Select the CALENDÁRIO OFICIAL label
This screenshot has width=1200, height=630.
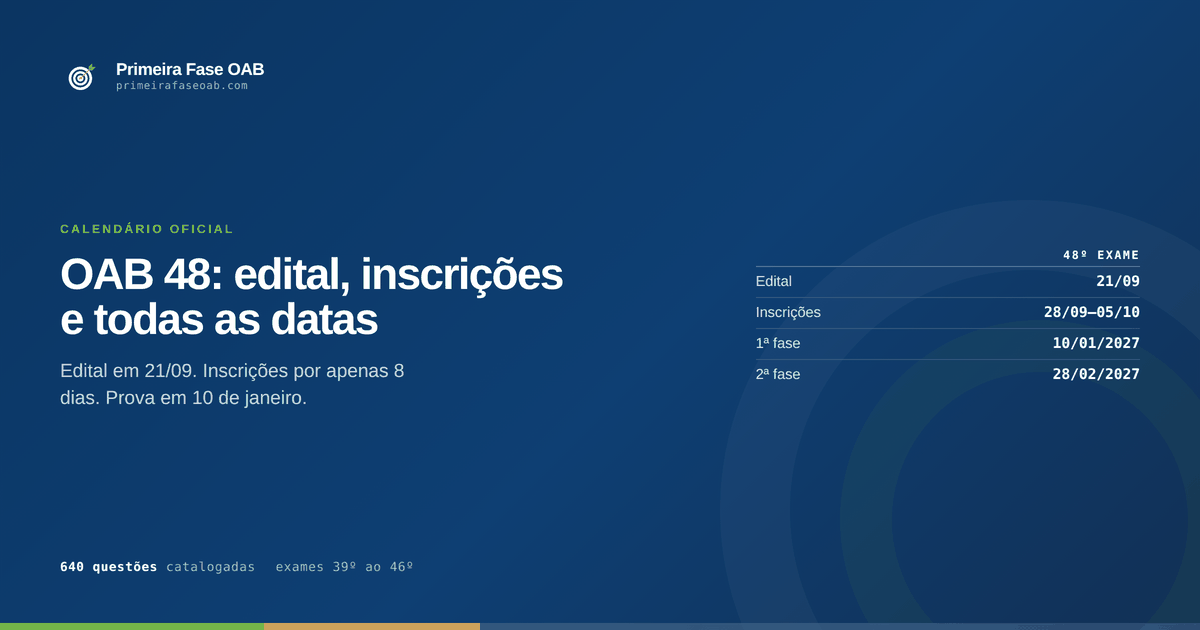point(147,229)
